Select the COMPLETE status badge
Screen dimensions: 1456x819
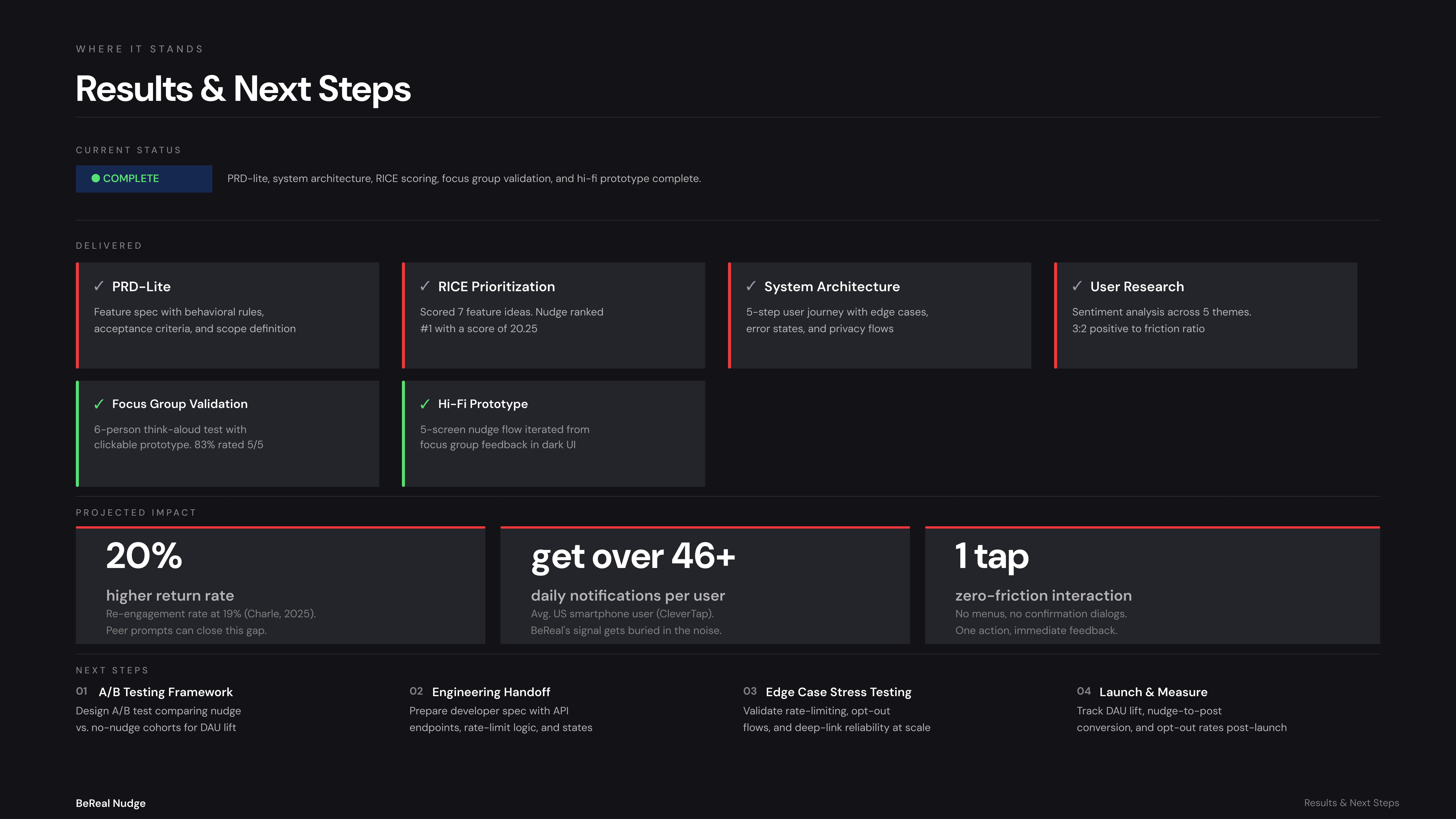144,179
